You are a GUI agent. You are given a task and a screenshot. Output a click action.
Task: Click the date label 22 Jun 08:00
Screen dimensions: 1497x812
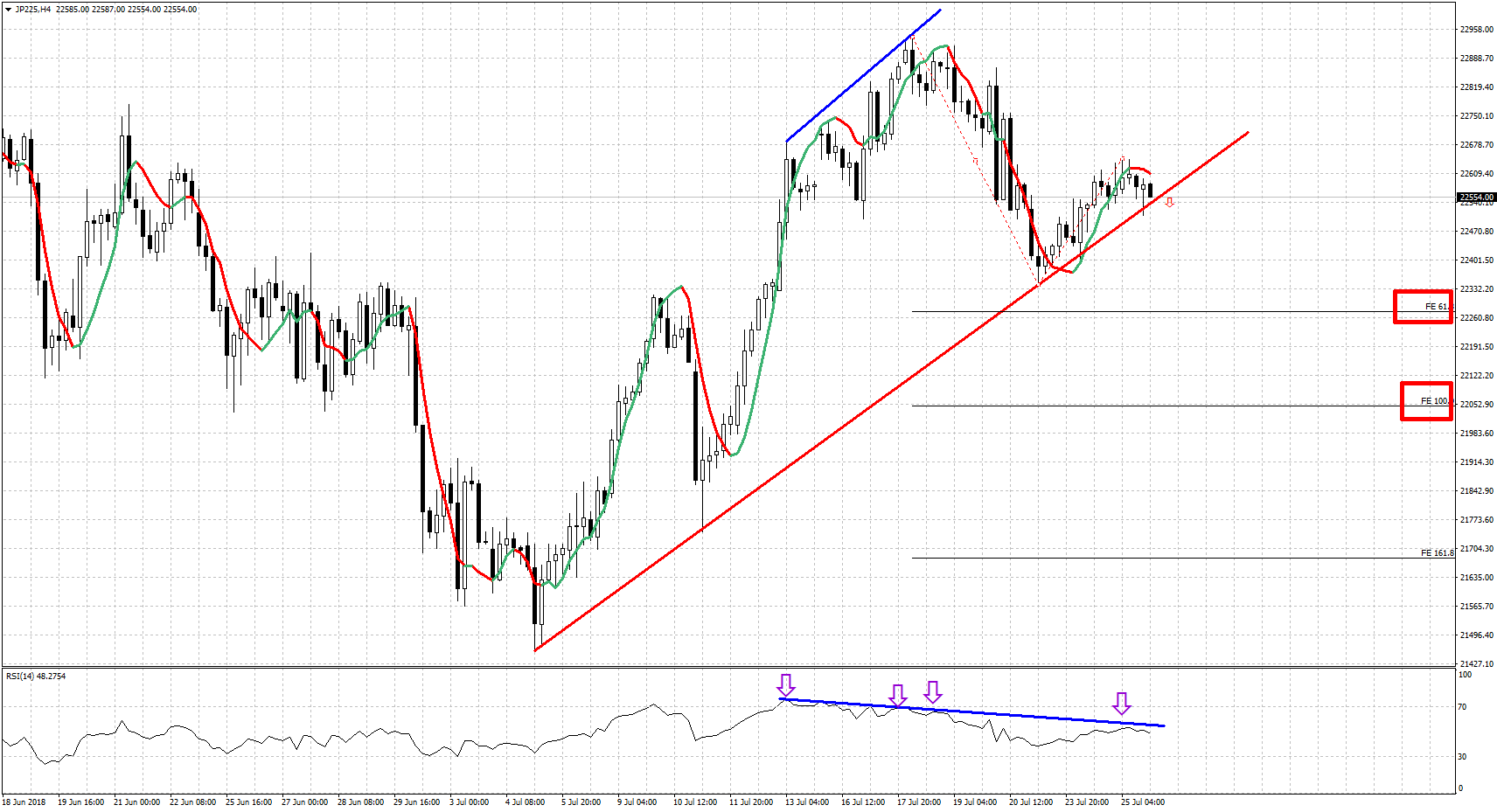[192, 802]
